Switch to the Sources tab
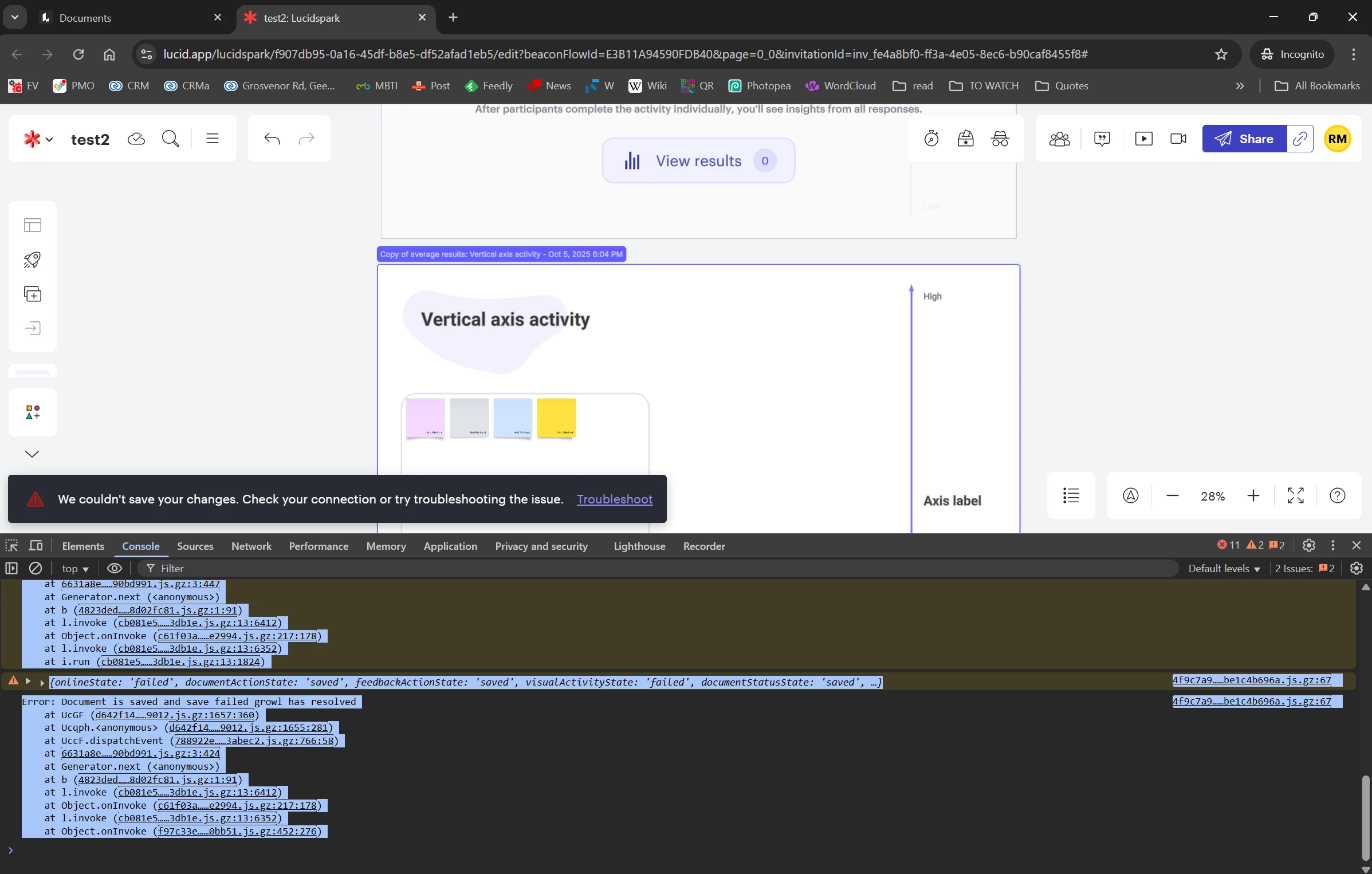The width and height of the screenshot is (1372, 874). [x=195, y=546]
